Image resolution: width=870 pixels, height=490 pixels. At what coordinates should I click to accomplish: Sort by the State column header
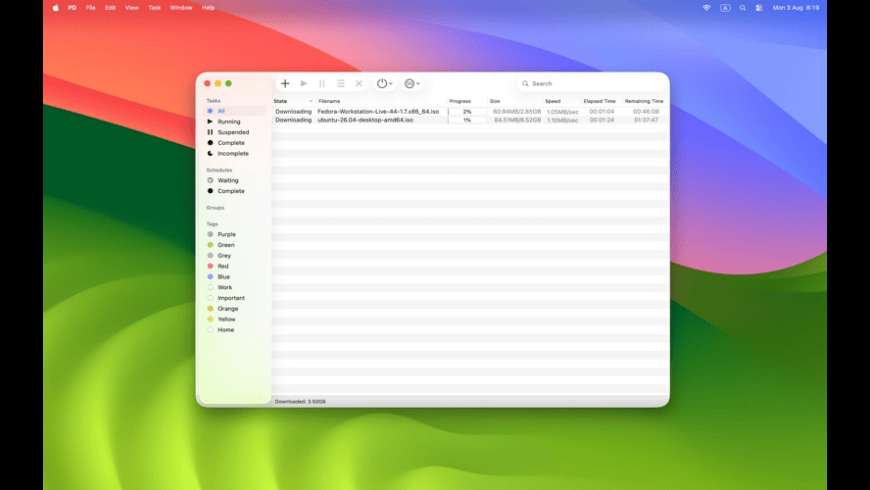coord(294,101)
